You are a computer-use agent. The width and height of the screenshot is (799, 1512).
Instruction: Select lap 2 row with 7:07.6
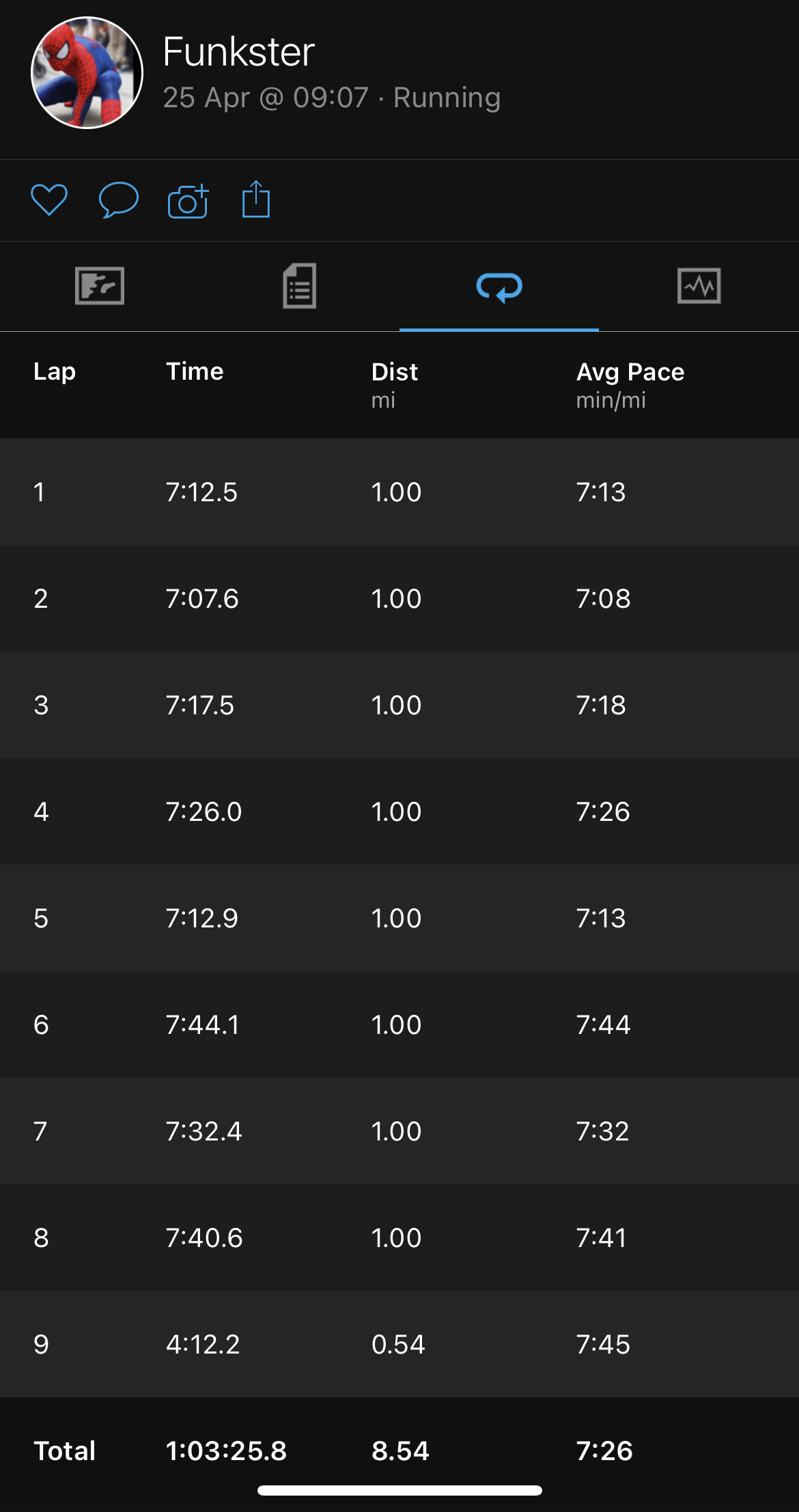click(x=399, y=598)
